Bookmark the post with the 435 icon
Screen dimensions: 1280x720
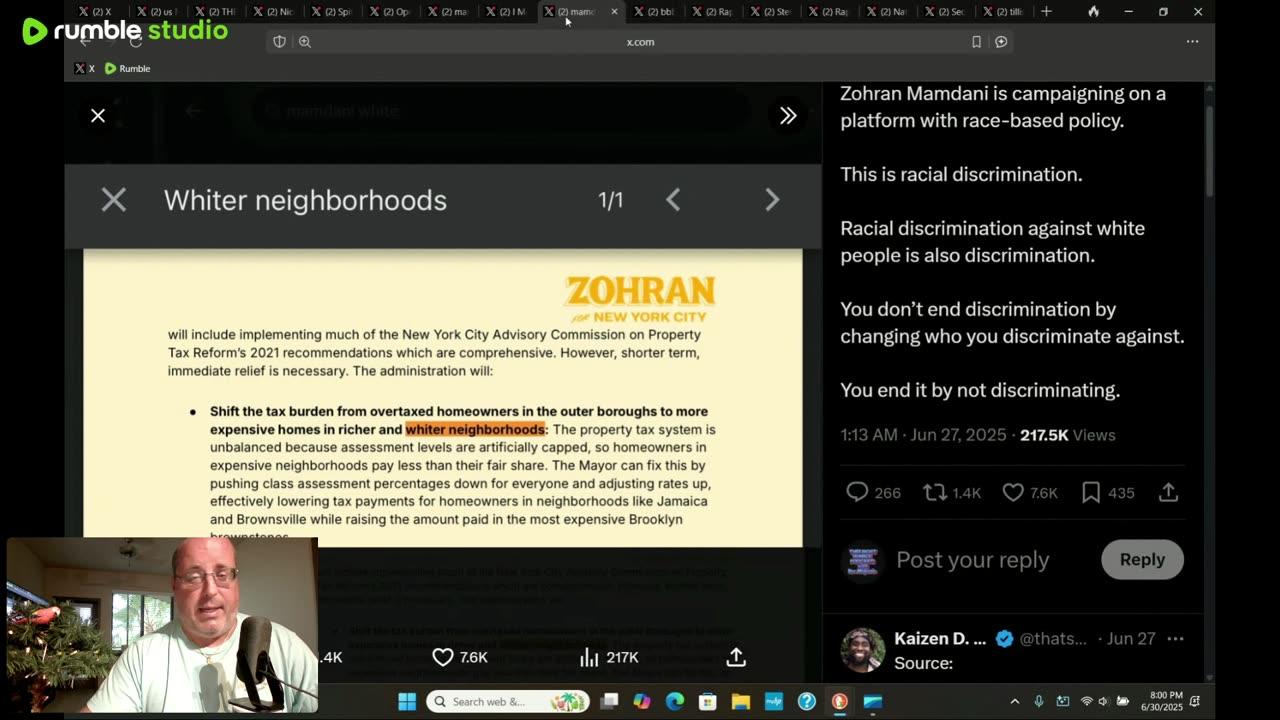pos(1091,492)
